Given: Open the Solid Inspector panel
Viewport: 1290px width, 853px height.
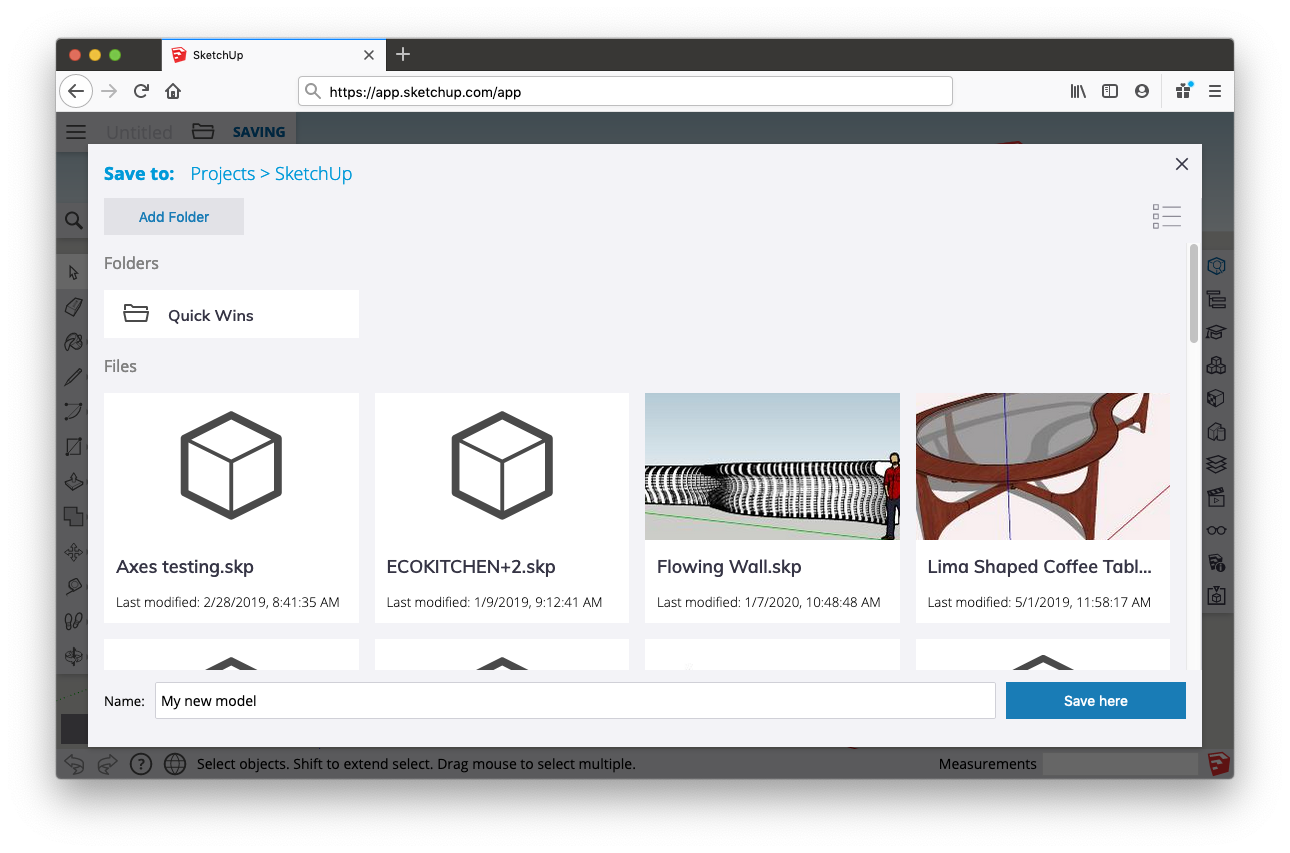Looking at the screenshot, I should 1216,596.
